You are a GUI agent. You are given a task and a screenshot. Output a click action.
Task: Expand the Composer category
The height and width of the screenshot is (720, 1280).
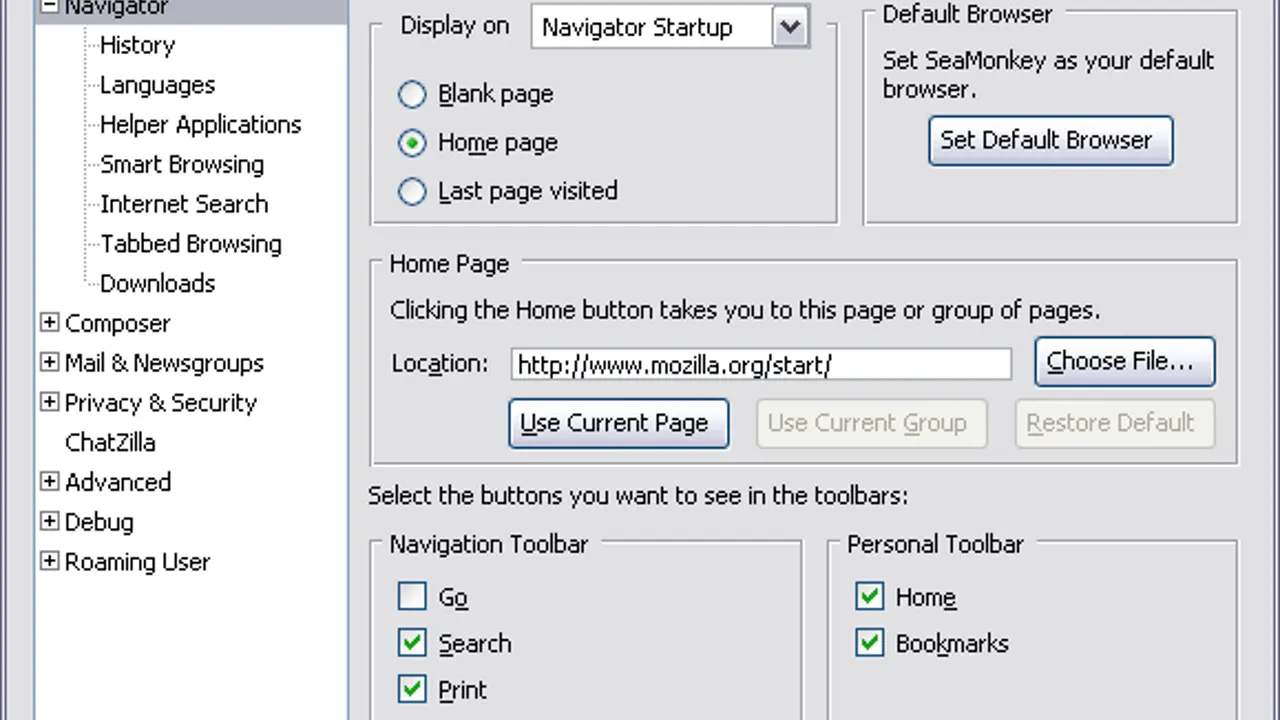pyautogui.click(x=49, y=322)
